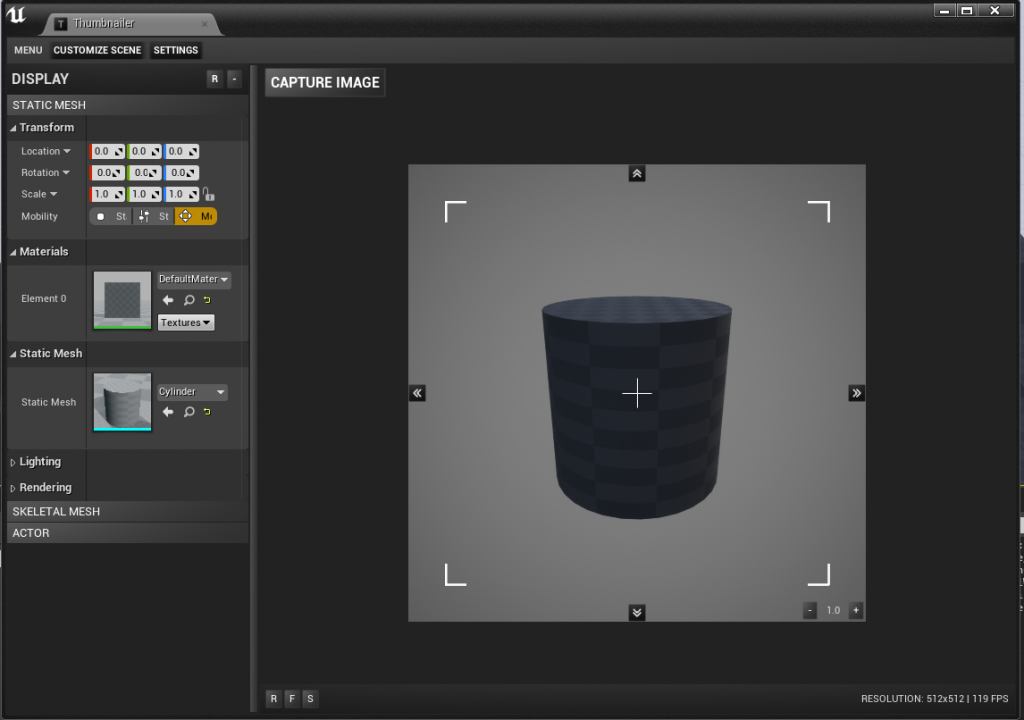Viewport: 1024px width, 720px height.
Task: Use selected asset arrow for Element 0 material
Action: tap(168, 300)
